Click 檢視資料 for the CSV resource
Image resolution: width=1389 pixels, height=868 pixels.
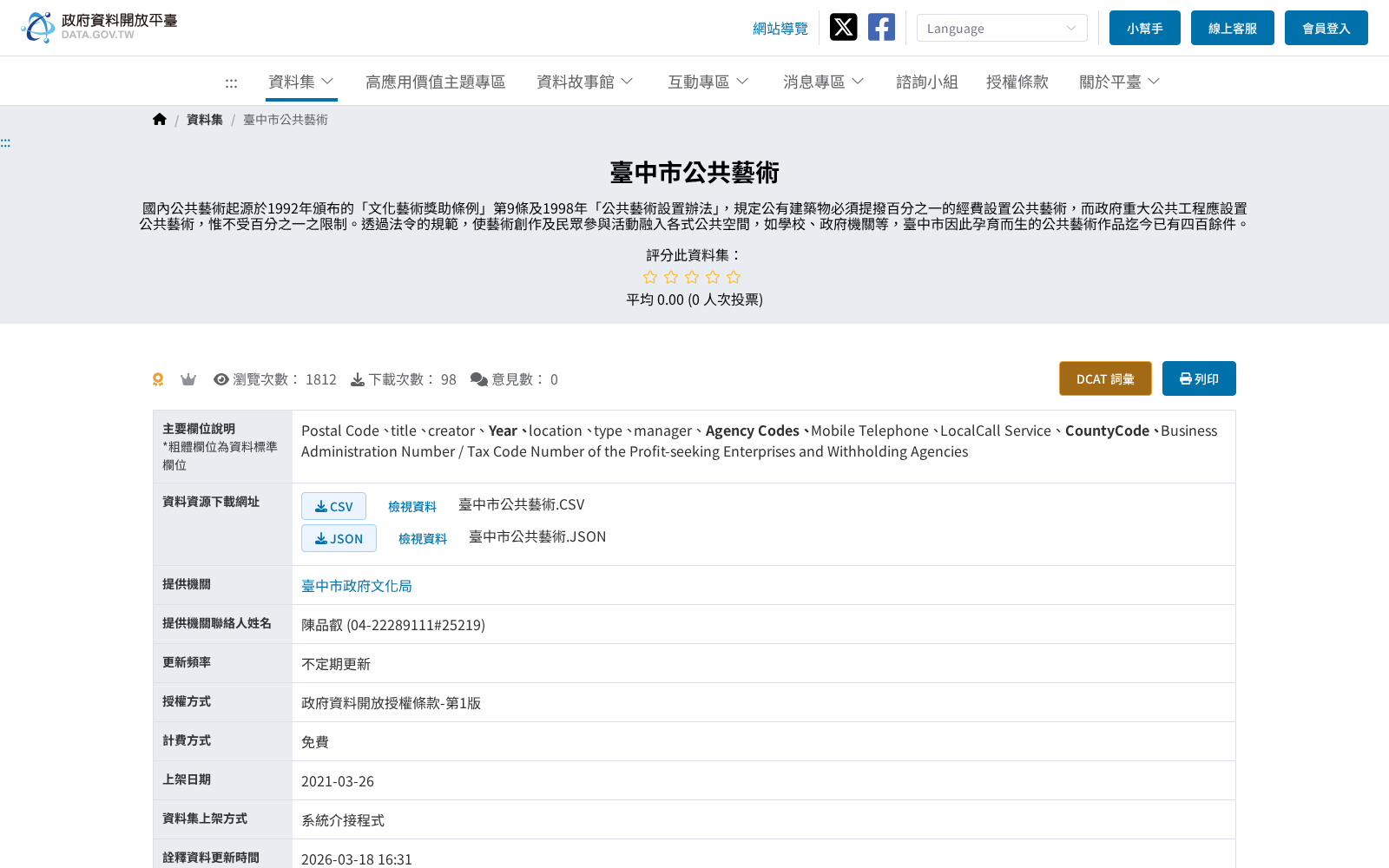(x=412, y=506)
